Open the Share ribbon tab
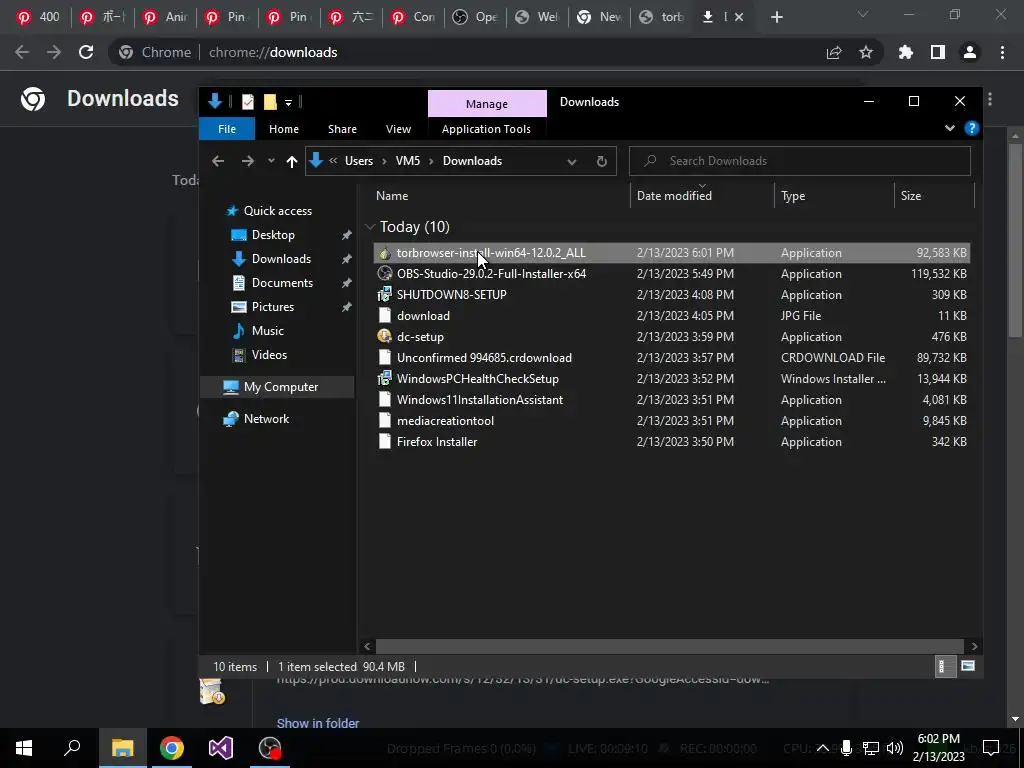This screenshot has width=1024, height=768. click(x=342, y=129)
